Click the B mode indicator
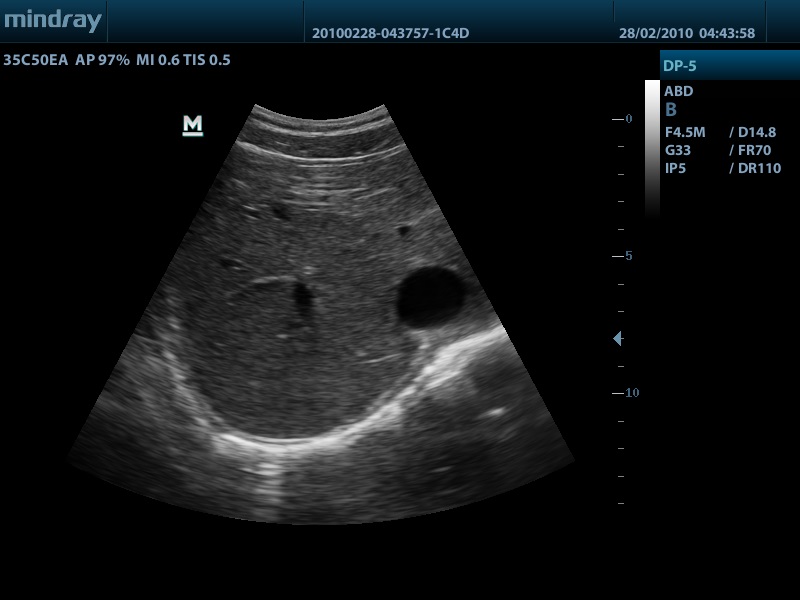 671,110
